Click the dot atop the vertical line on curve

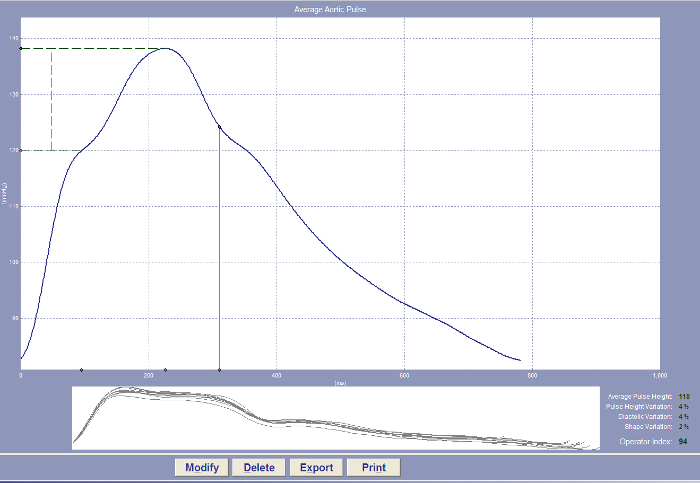(219, 127)
